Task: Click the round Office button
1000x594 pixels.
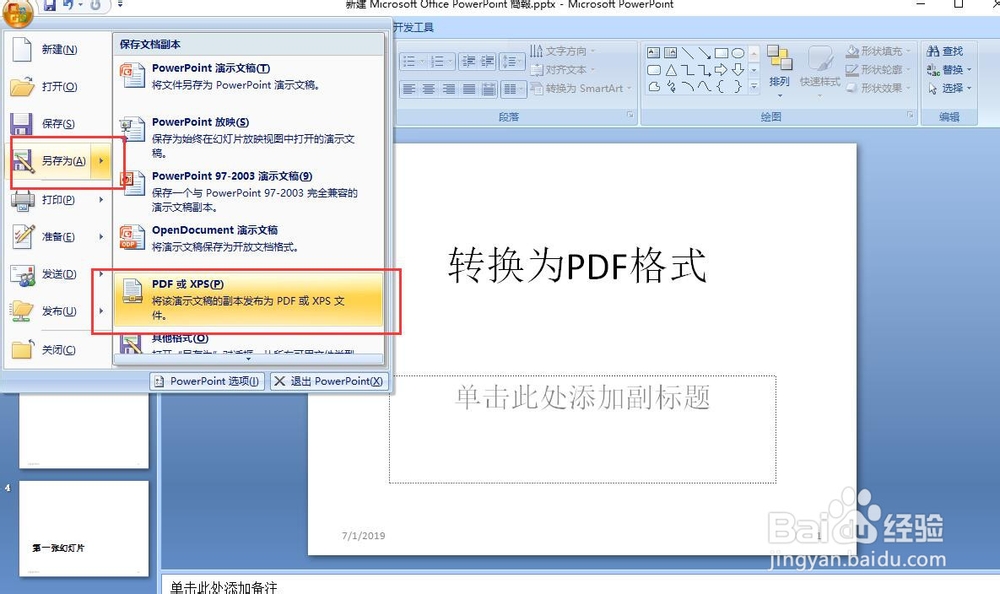Action: point(18,13)
